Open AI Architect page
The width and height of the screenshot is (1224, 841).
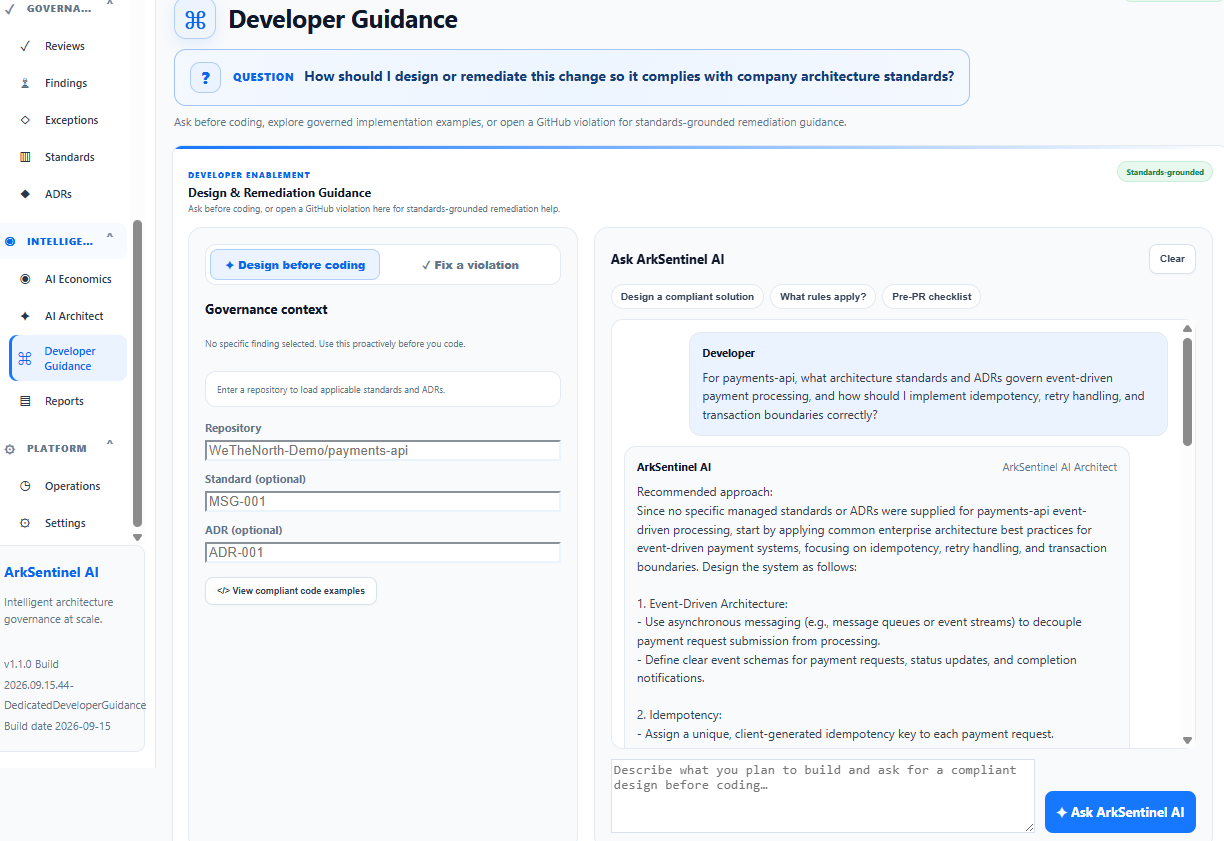[74, 316]
